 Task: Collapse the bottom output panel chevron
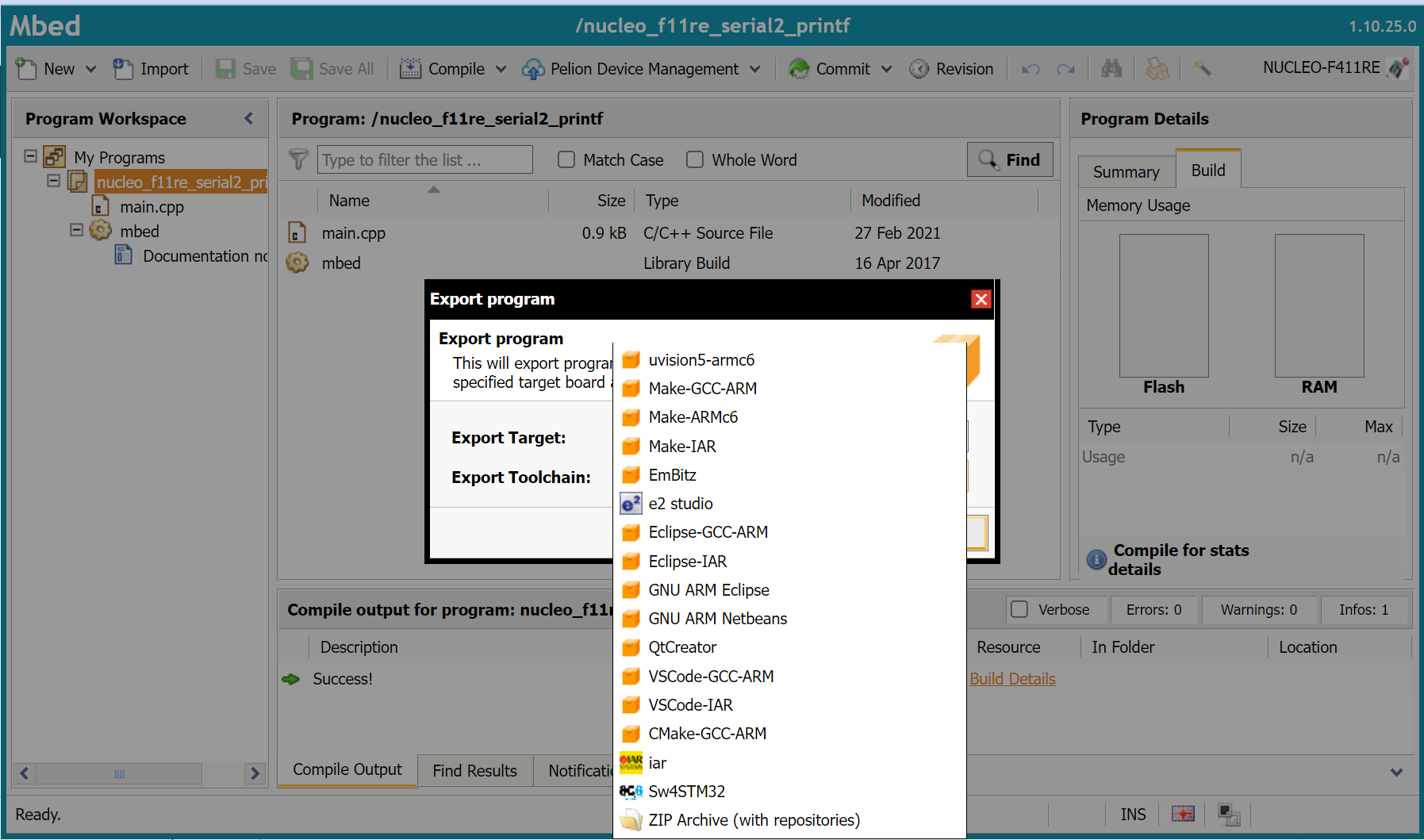1397,772
